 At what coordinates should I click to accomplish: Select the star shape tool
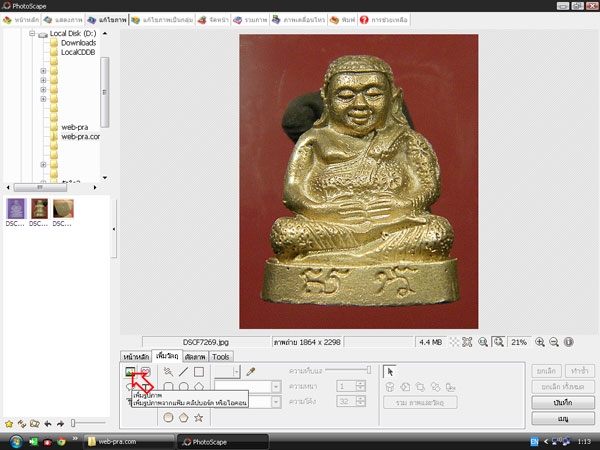click(199, 417)
